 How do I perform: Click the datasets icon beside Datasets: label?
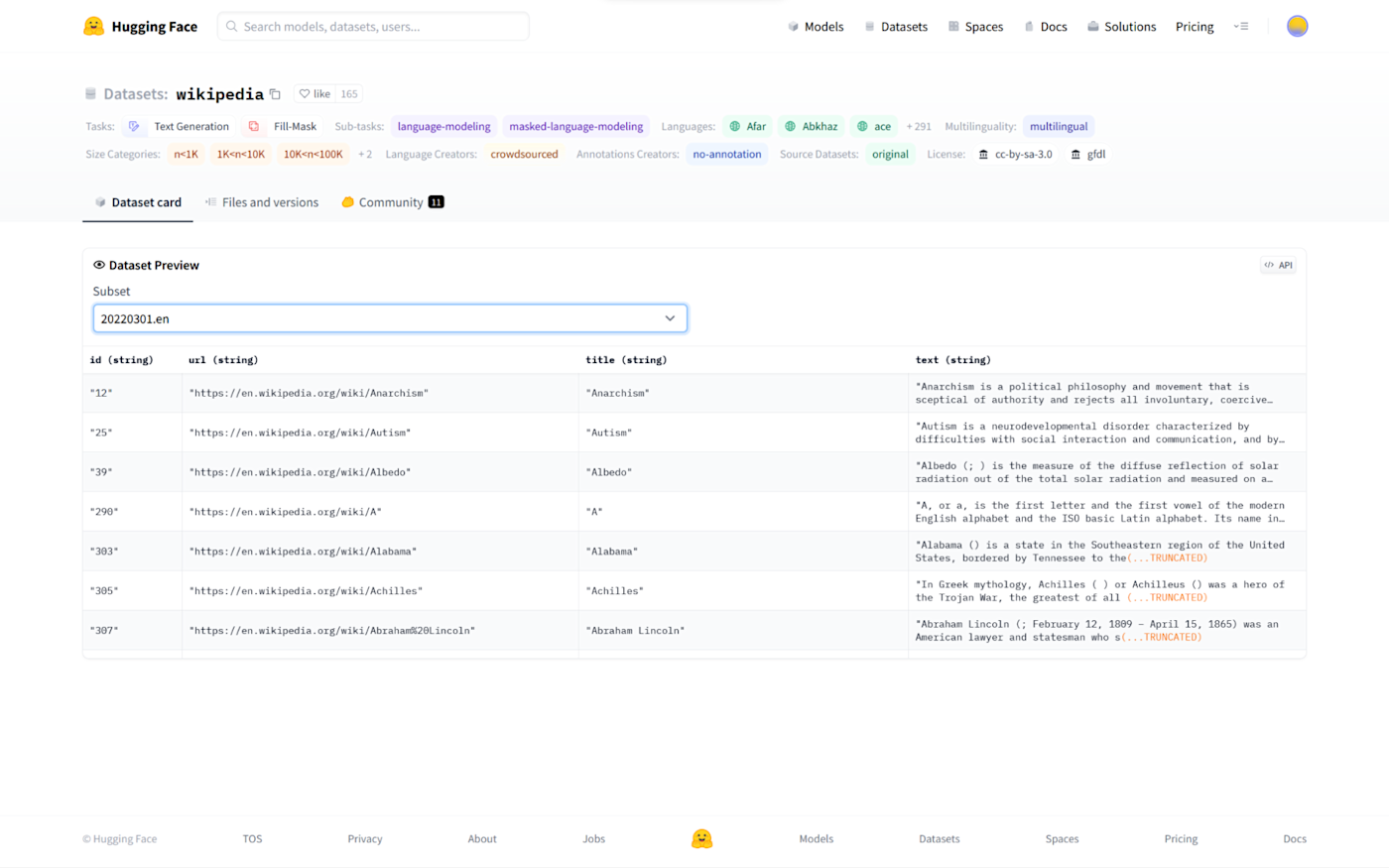click(x=90, y=94)
